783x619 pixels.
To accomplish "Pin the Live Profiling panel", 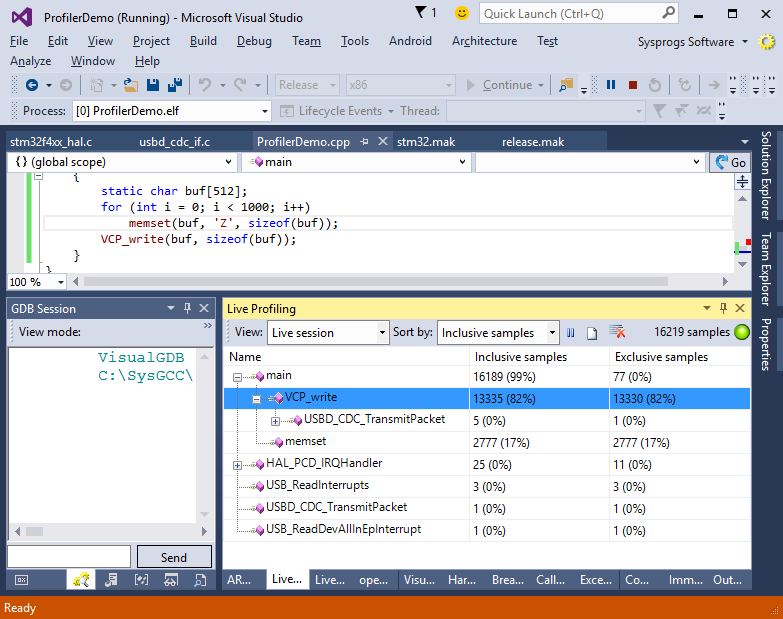I will tap(723, 309).
